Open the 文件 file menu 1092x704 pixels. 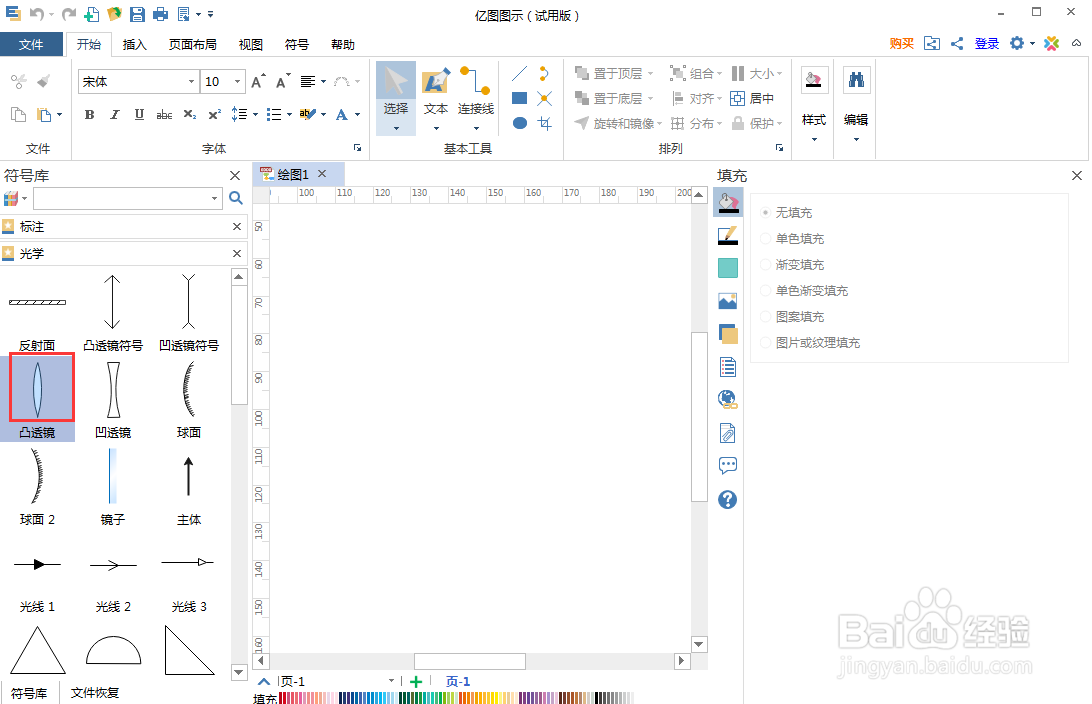coord(31,45)
